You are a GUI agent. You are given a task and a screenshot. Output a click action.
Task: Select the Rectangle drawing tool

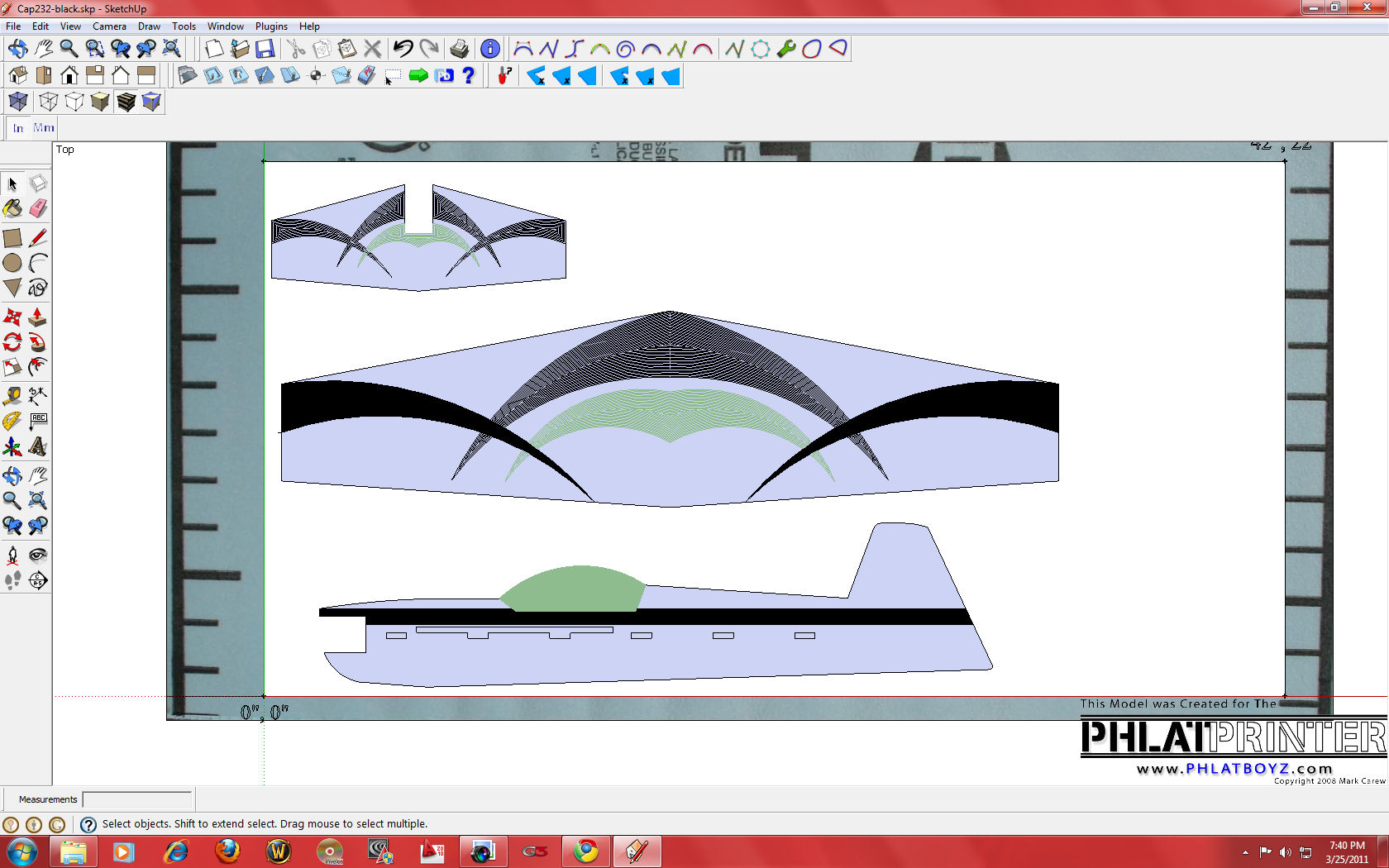(x=12, y=238)
